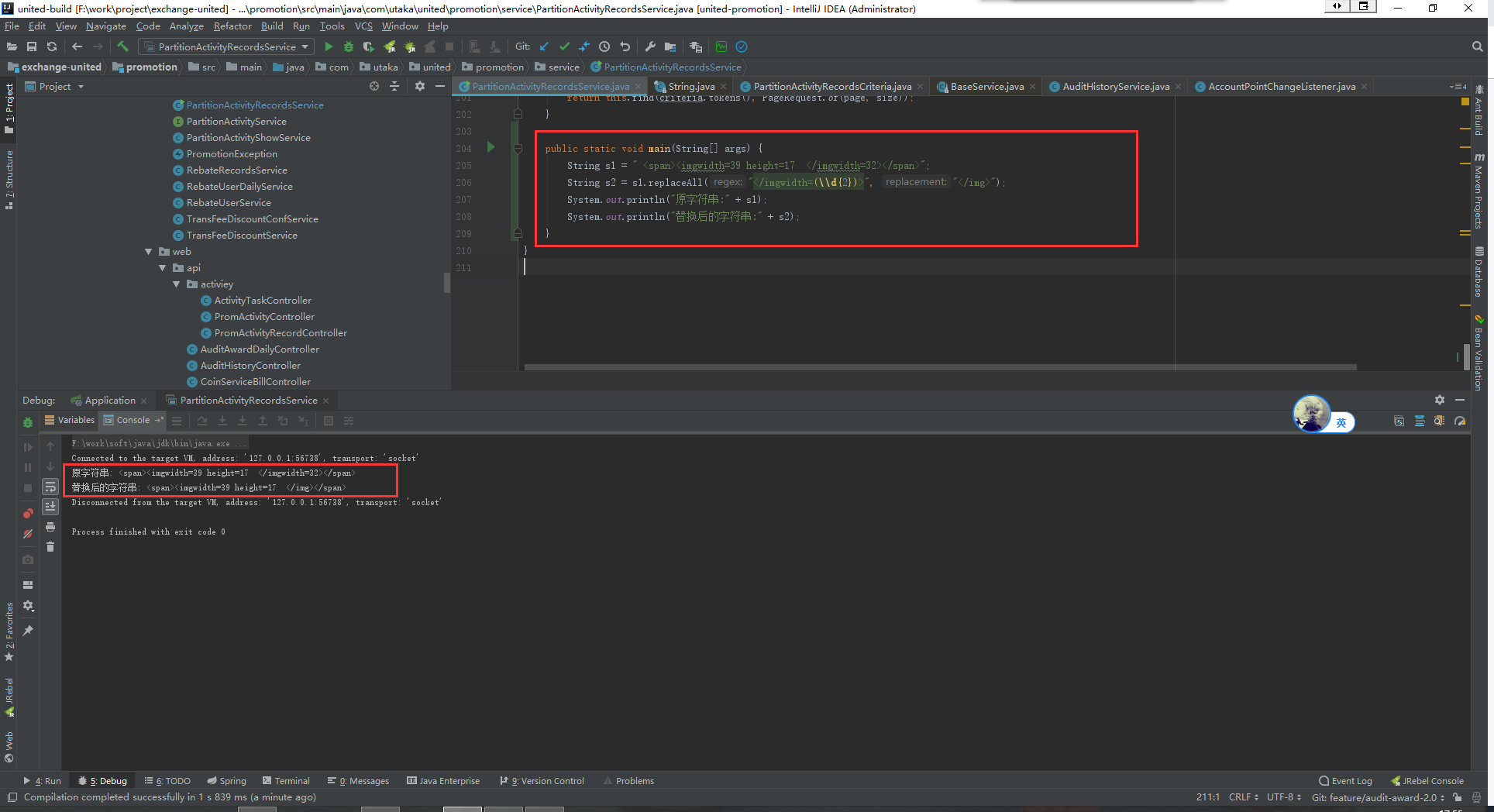Show Git history using the clock icon
Image resolution: width=1494 pixels, height=812 pixels.
[604, 46]
